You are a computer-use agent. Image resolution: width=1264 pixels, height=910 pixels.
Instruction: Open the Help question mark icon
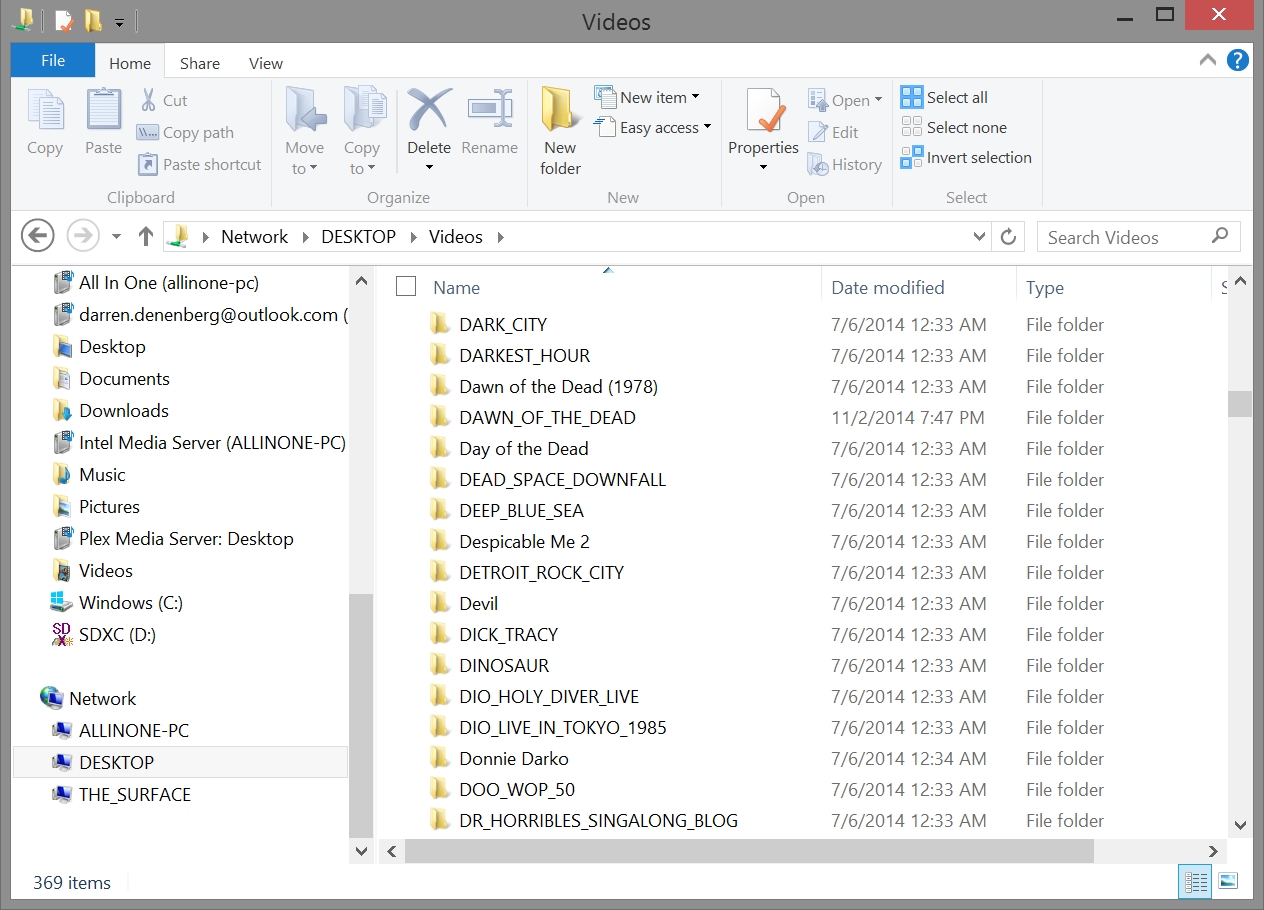[x=1237, y=61]
